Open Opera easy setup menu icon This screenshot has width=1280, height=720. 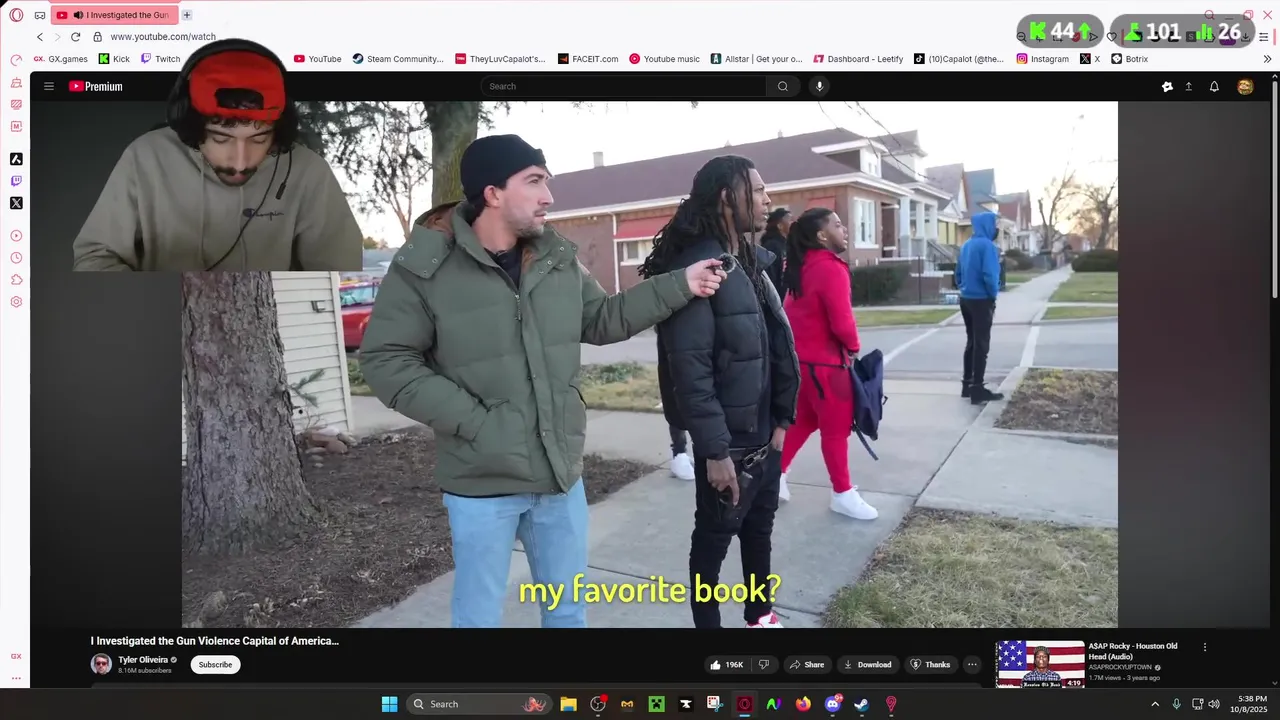click(x=1264, y=37)
